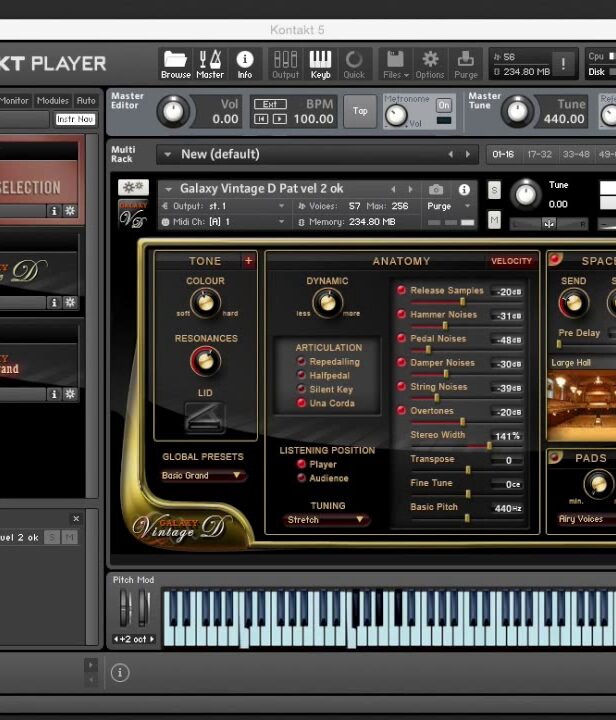Open instrument name dropdown arrow

[x=168, y=189]
